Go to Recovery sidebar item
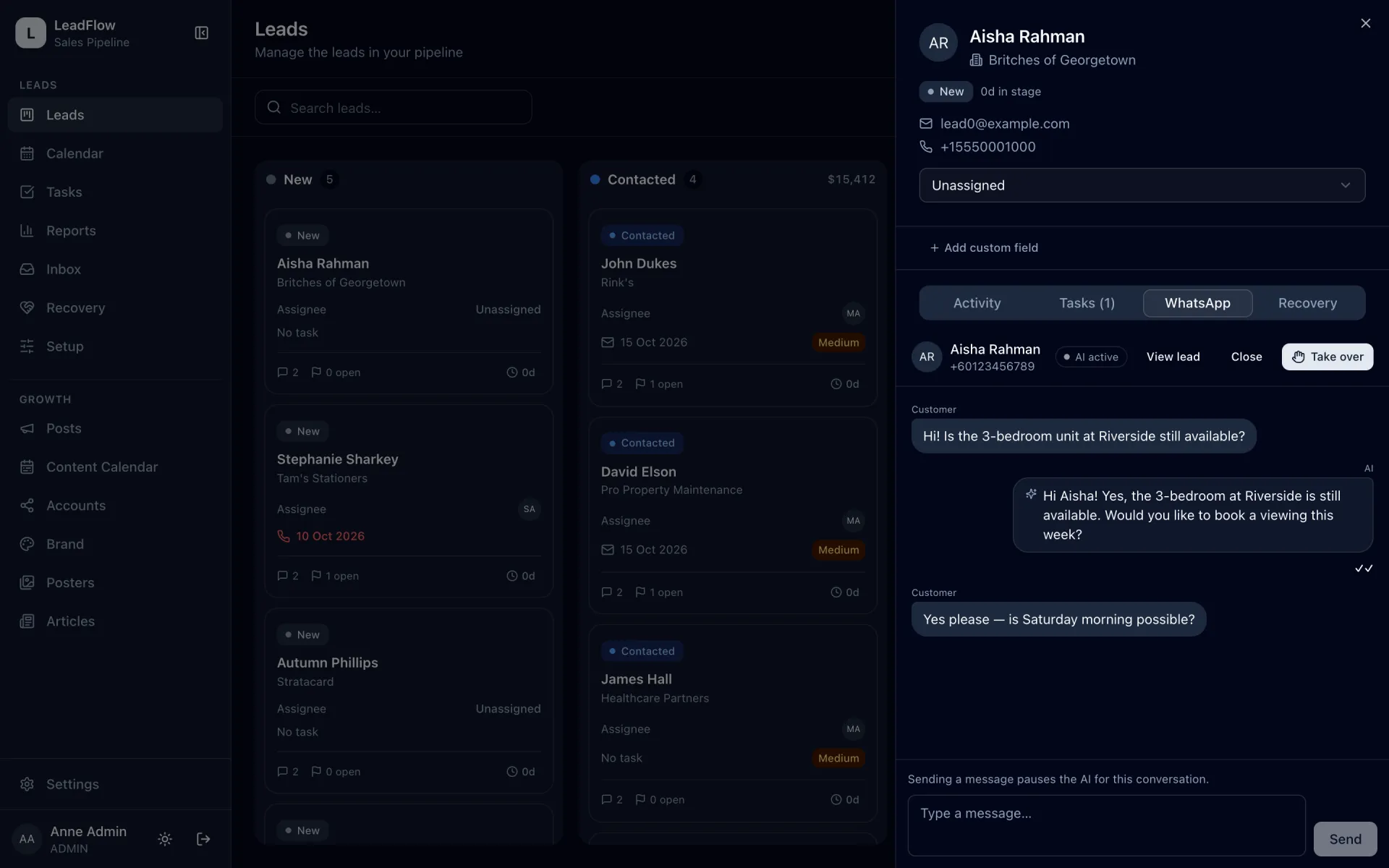Viewport: 1389px width, 868px height. [x=115, y=307]
